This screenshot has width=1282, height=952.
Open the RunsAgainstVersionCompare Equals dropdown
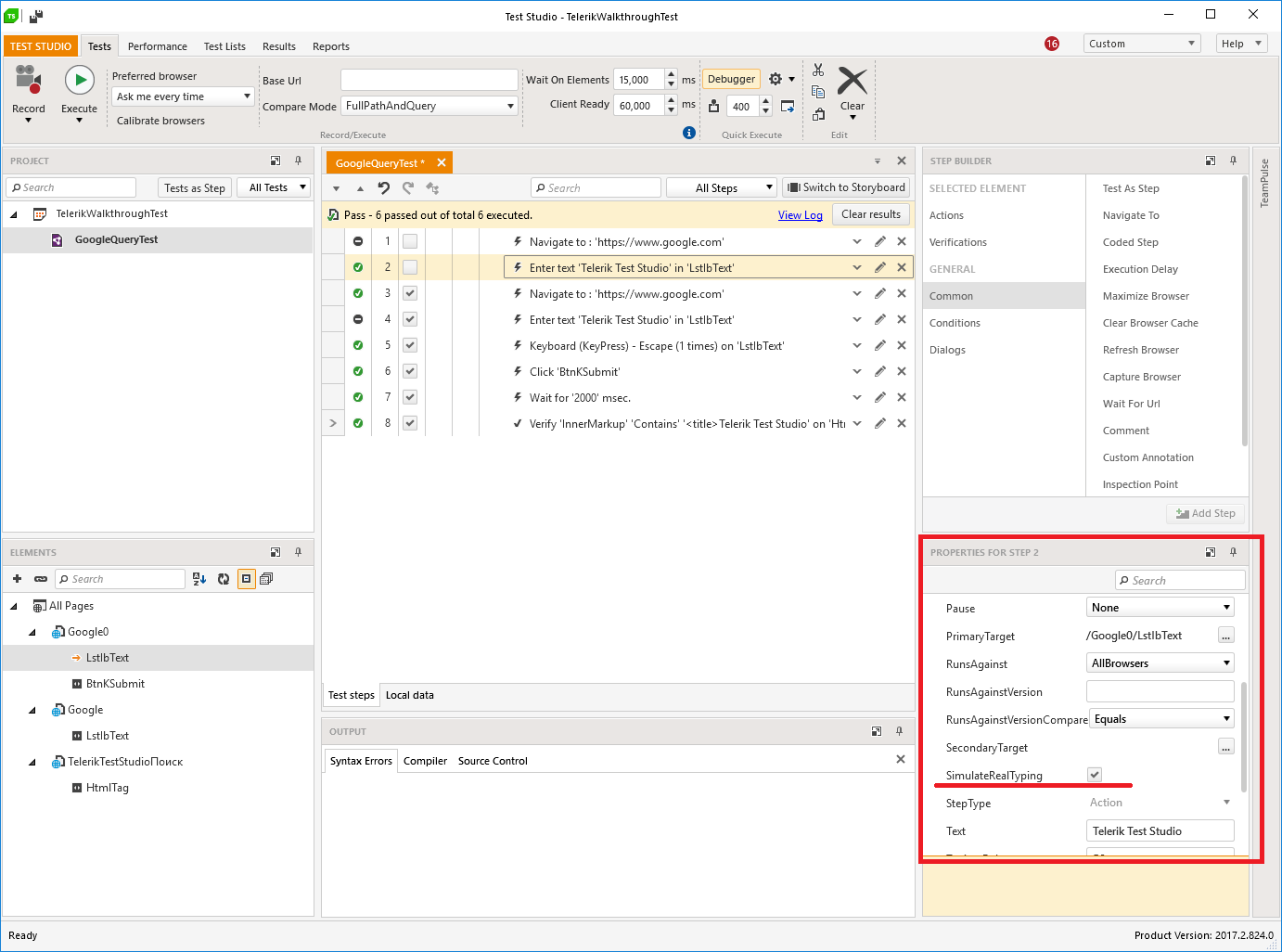coord(1161,719)
